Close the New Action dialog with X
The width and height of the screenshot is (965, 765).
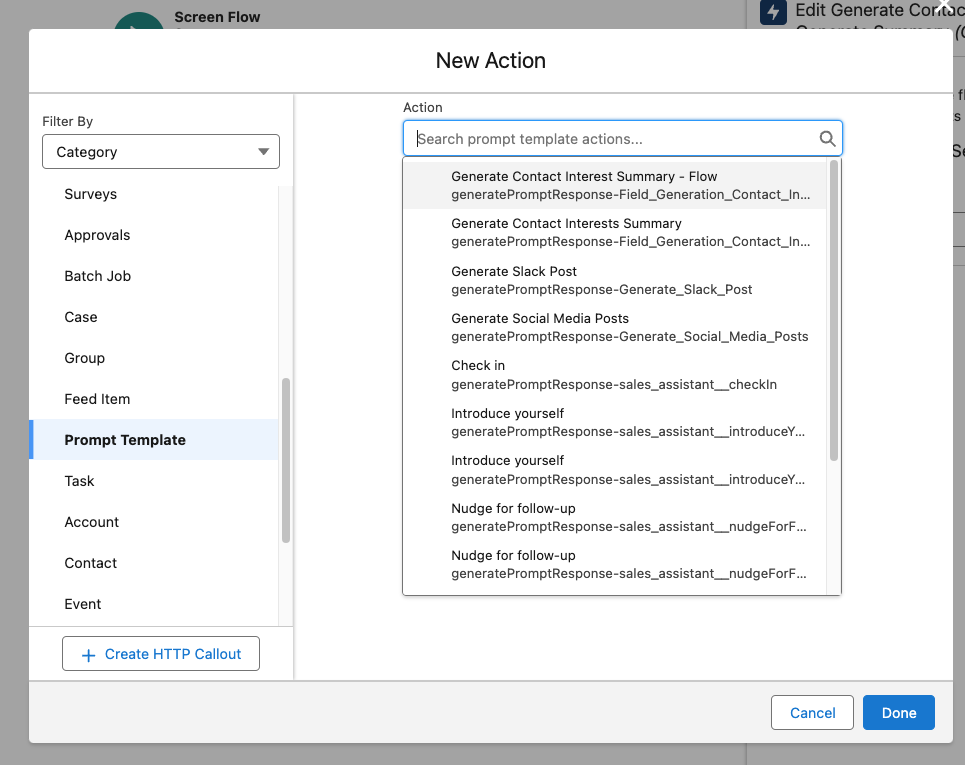945,5
